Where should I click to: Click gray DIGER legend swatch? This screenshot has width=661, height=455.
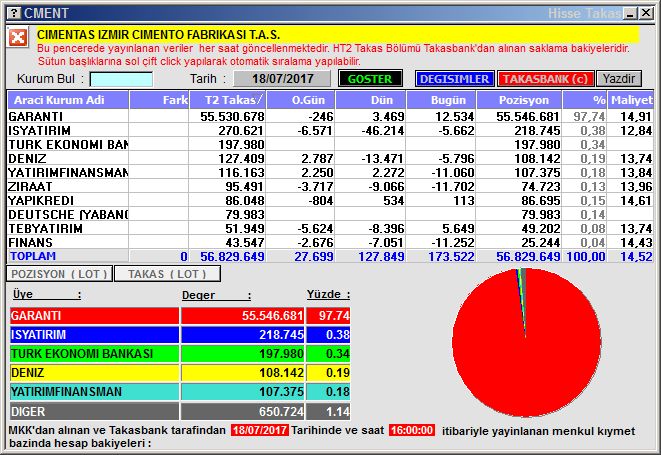(94, 411)
